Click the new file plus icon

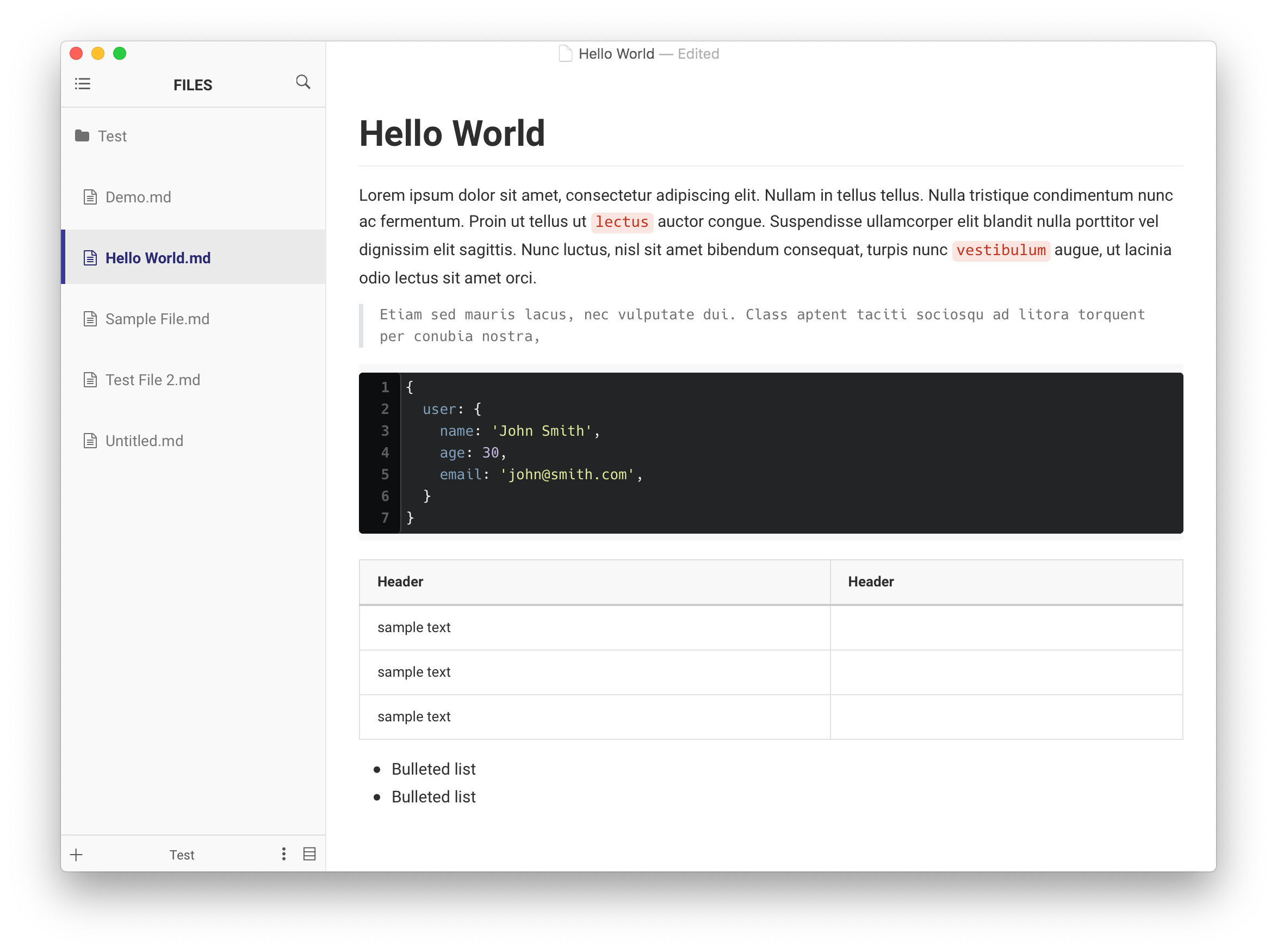pos(77,855)
